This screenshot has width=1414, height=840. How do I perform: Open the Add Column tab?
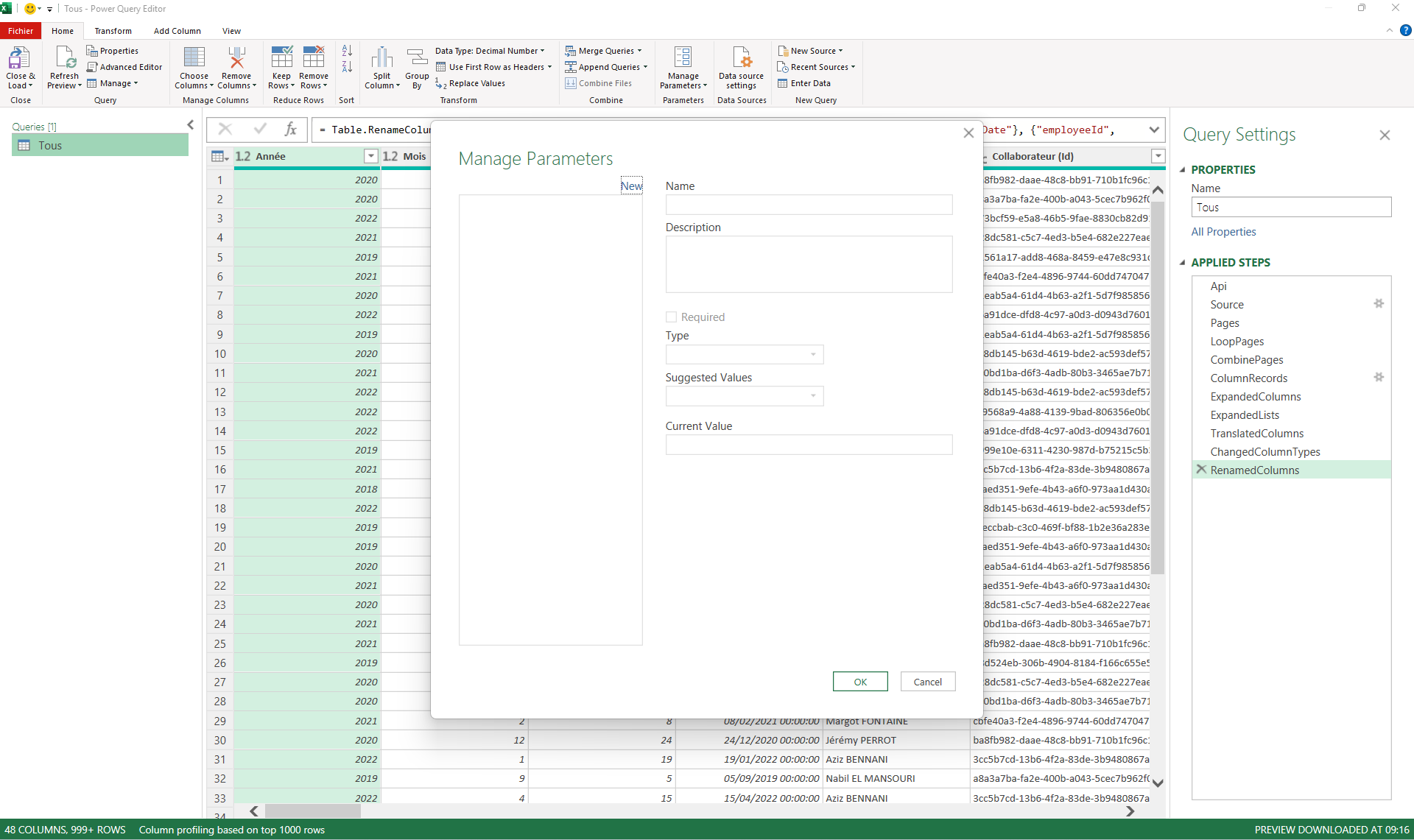(177, 31)
